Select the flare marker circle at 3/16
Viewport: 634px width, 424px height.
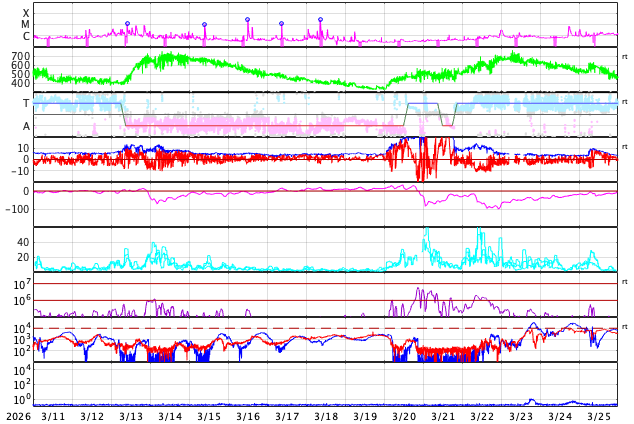[247, 19]
